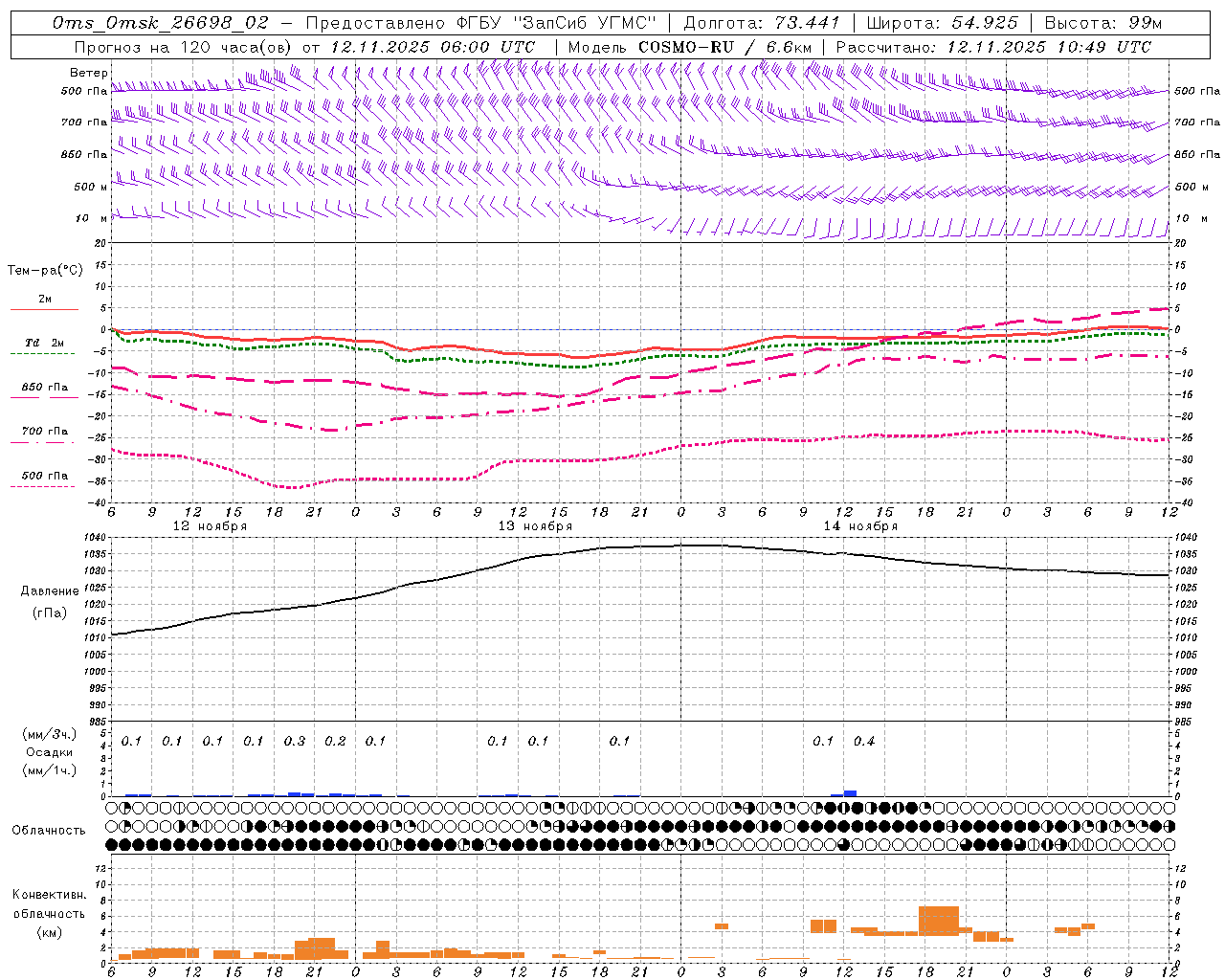Click the 0.3 precipitation value
Image resolution: width=1225 pixels, height=980 pixels.
coord(295,741)
